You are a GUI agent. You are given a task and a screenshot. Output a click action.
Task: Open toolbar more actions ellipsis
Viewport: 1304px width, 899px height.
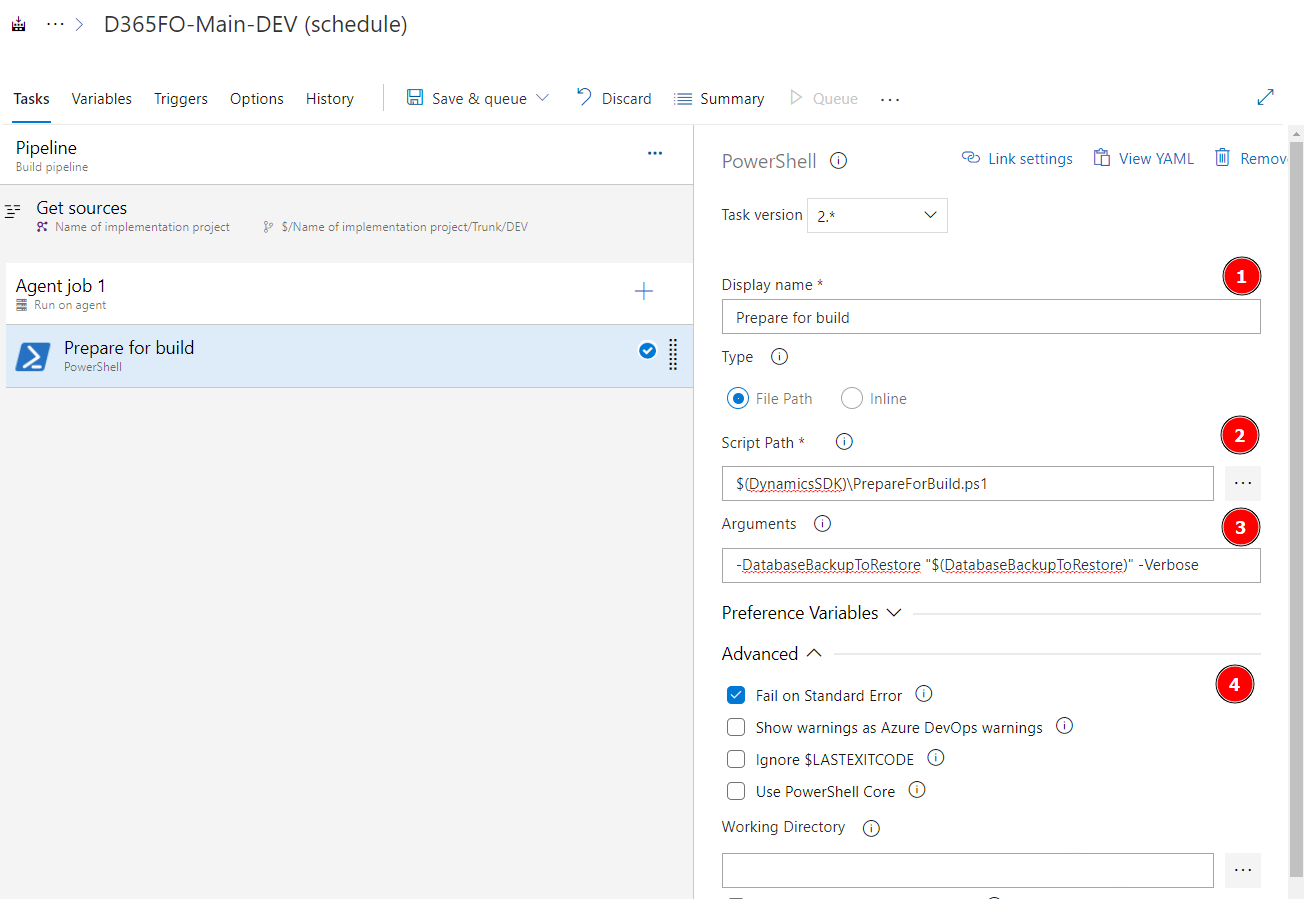pyautogui.click(x=890, y=99)
